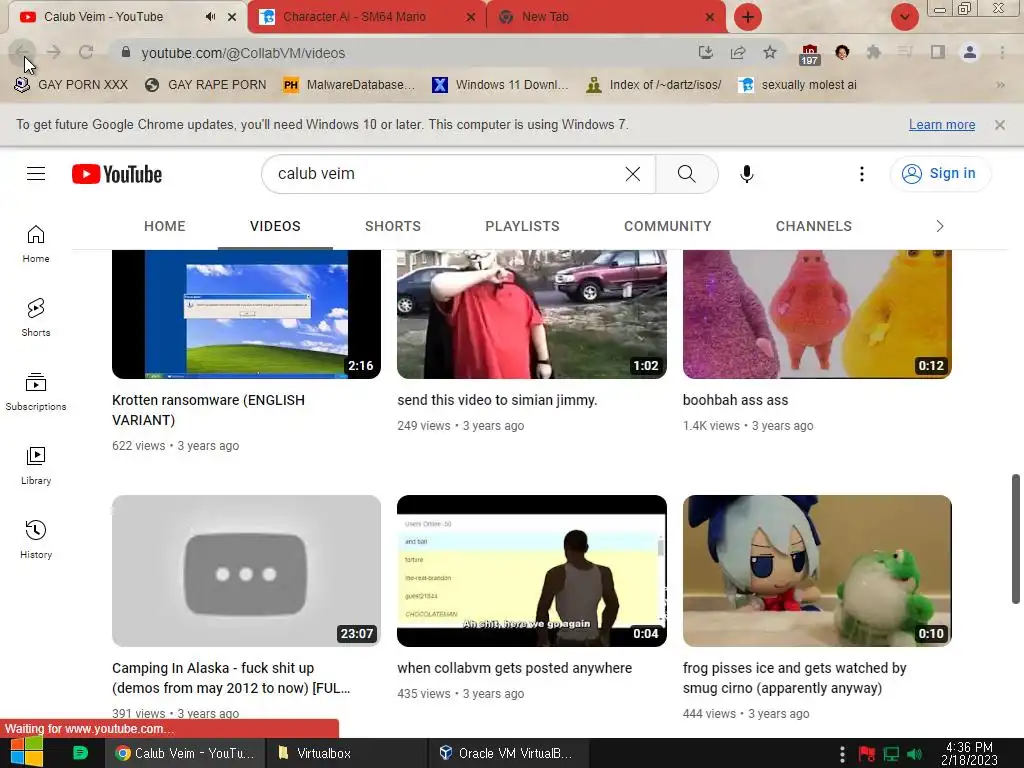Open the MalwareDatabase bookmark

tap(349, 85)
